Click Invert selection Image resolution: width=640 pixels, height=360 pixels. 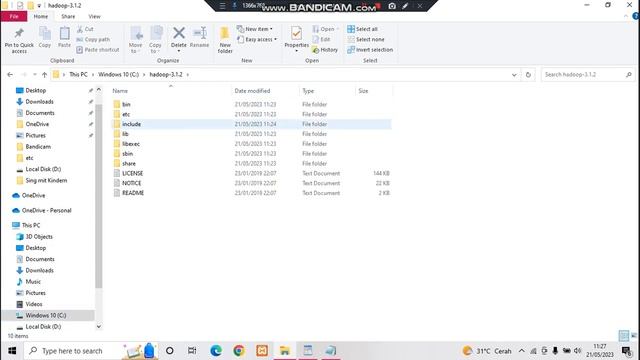[x=370, y=50]
